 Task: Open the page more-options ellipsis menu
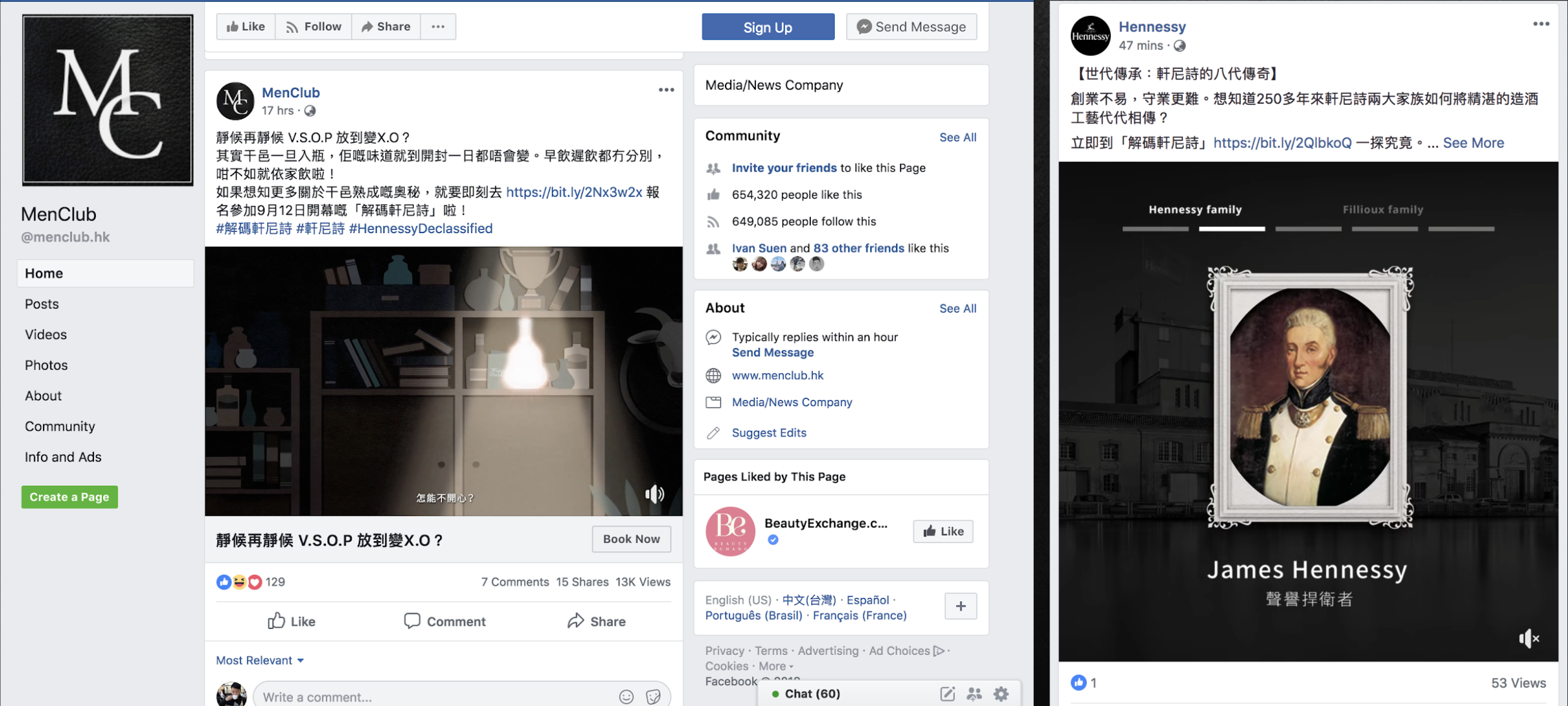tap(438, 27)
